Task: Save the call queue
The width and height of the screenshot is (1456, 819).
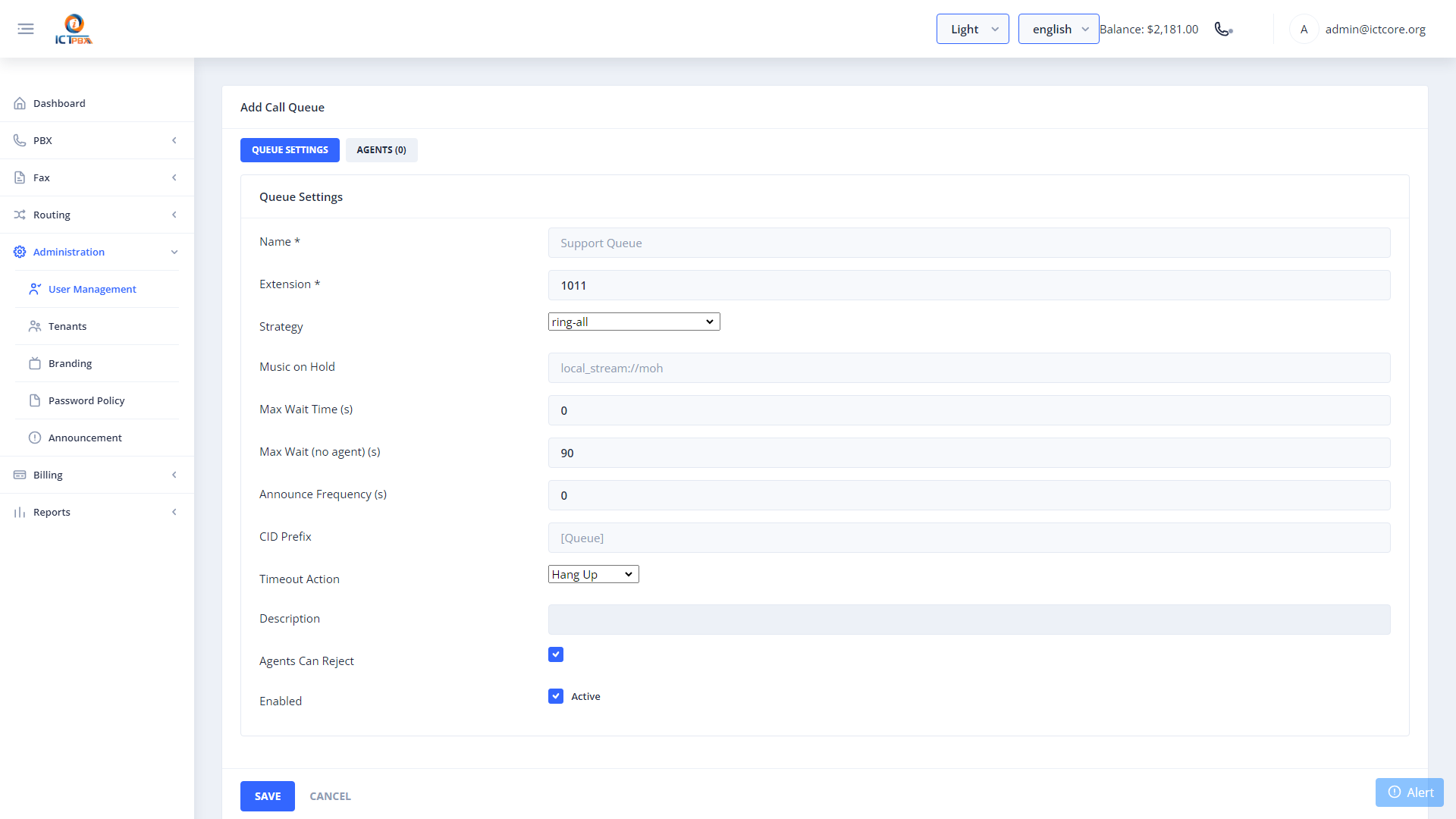Action: coord(268,796)
